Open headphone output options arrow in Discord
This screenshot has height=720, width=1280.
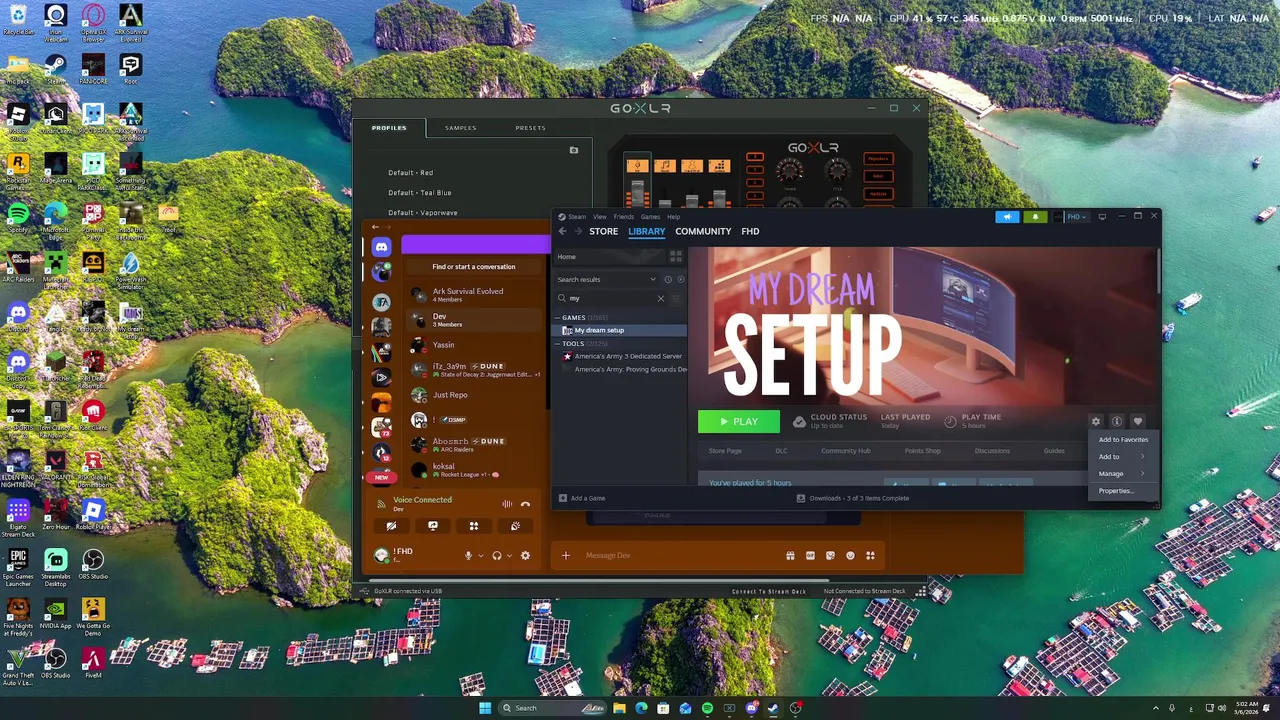point(508,556)
